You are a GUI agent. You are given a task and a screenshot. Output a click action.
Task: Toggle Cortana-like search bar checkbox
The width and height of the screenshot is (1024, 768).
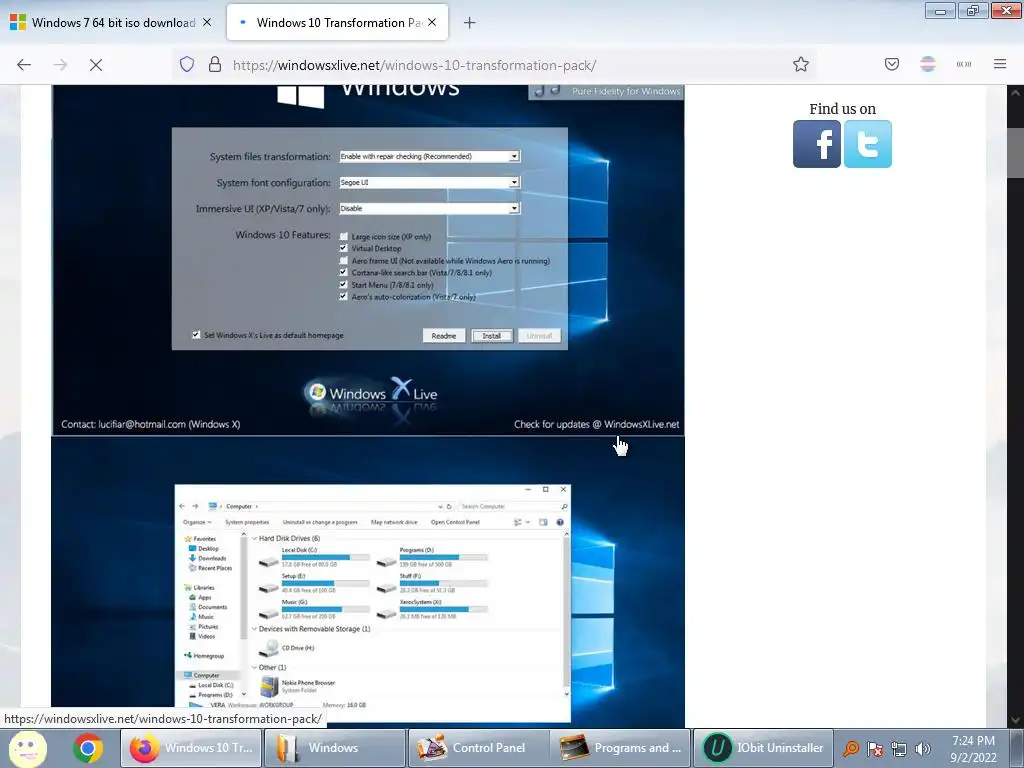[x=344, y=272]
